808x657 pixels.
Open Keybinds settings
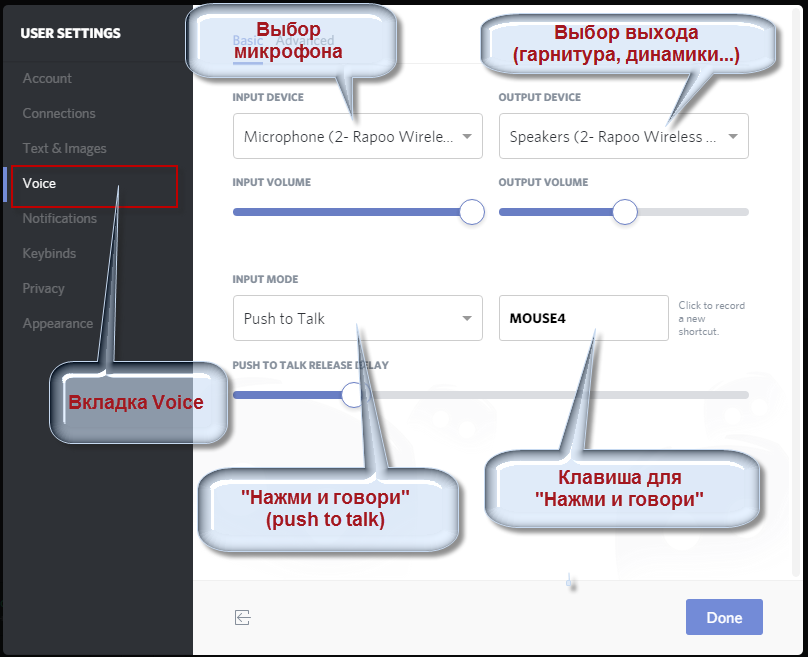pyautogui.click(x=49, y=254)
